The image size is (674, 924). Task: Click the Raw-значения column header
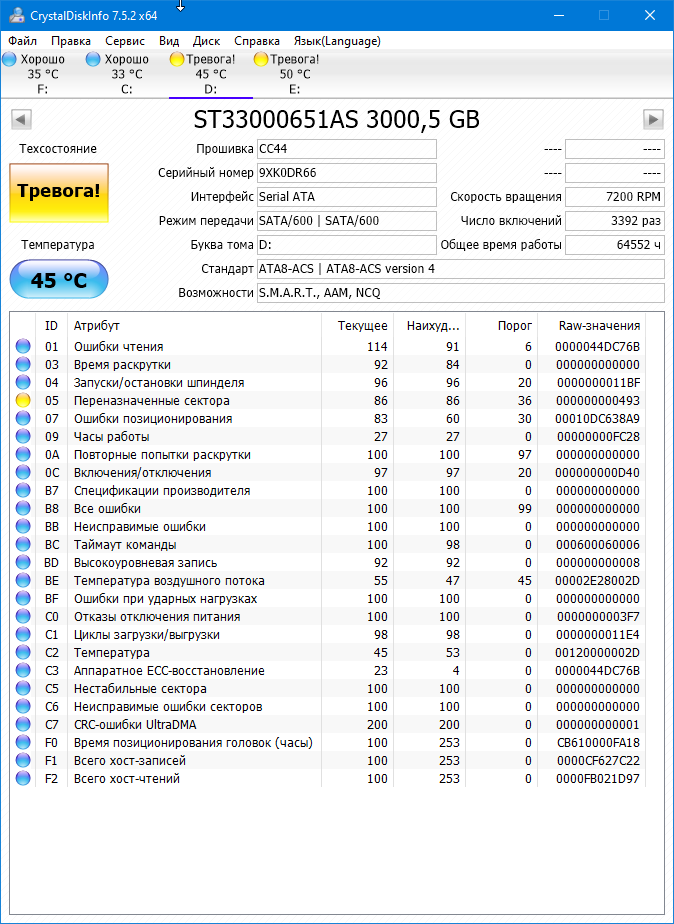(x=598, y=326)
